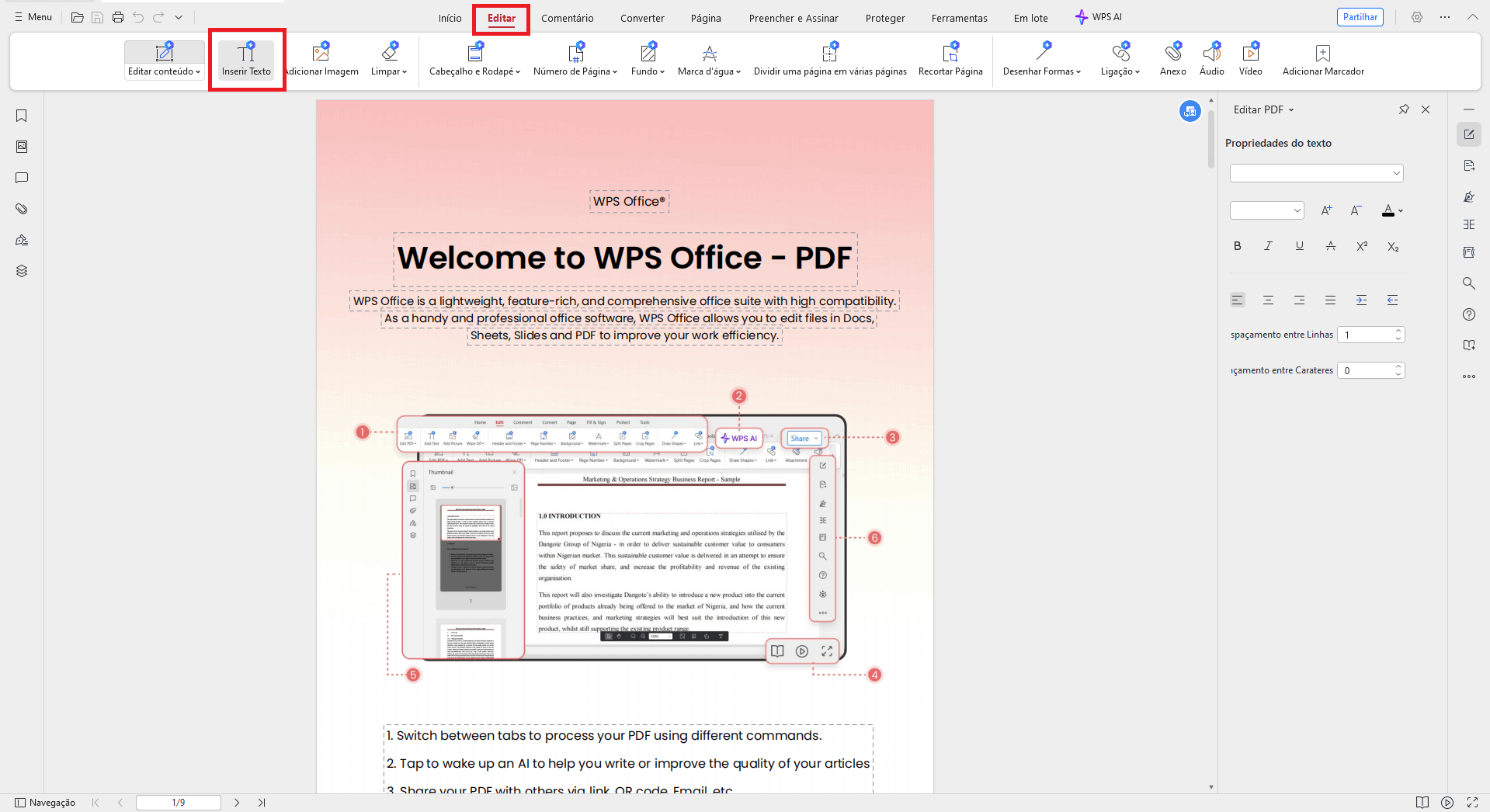Justify the text alignment
Image resolution: width=1490 pixels, height=812 pixels.
point(1331,300)
